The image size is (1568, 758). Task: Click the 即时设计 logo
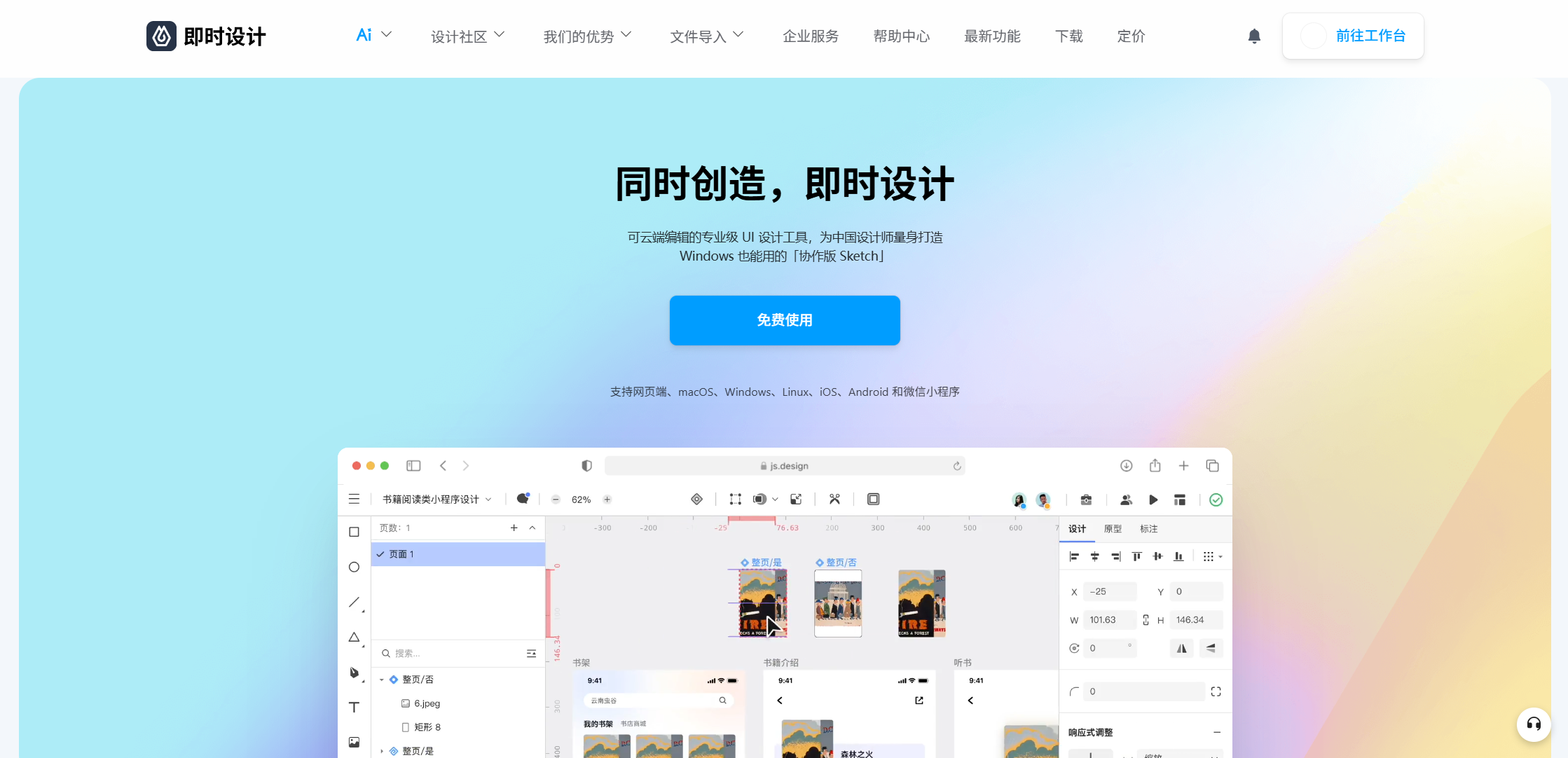206,36
